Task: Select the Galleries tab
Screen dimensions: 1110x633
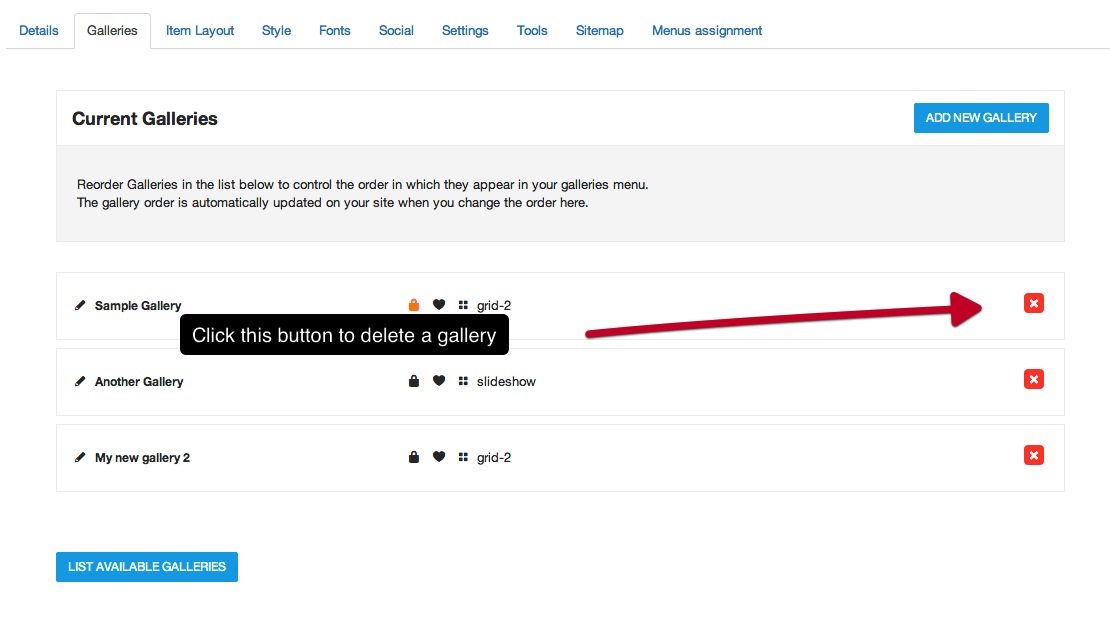Action: coord(112,30)
